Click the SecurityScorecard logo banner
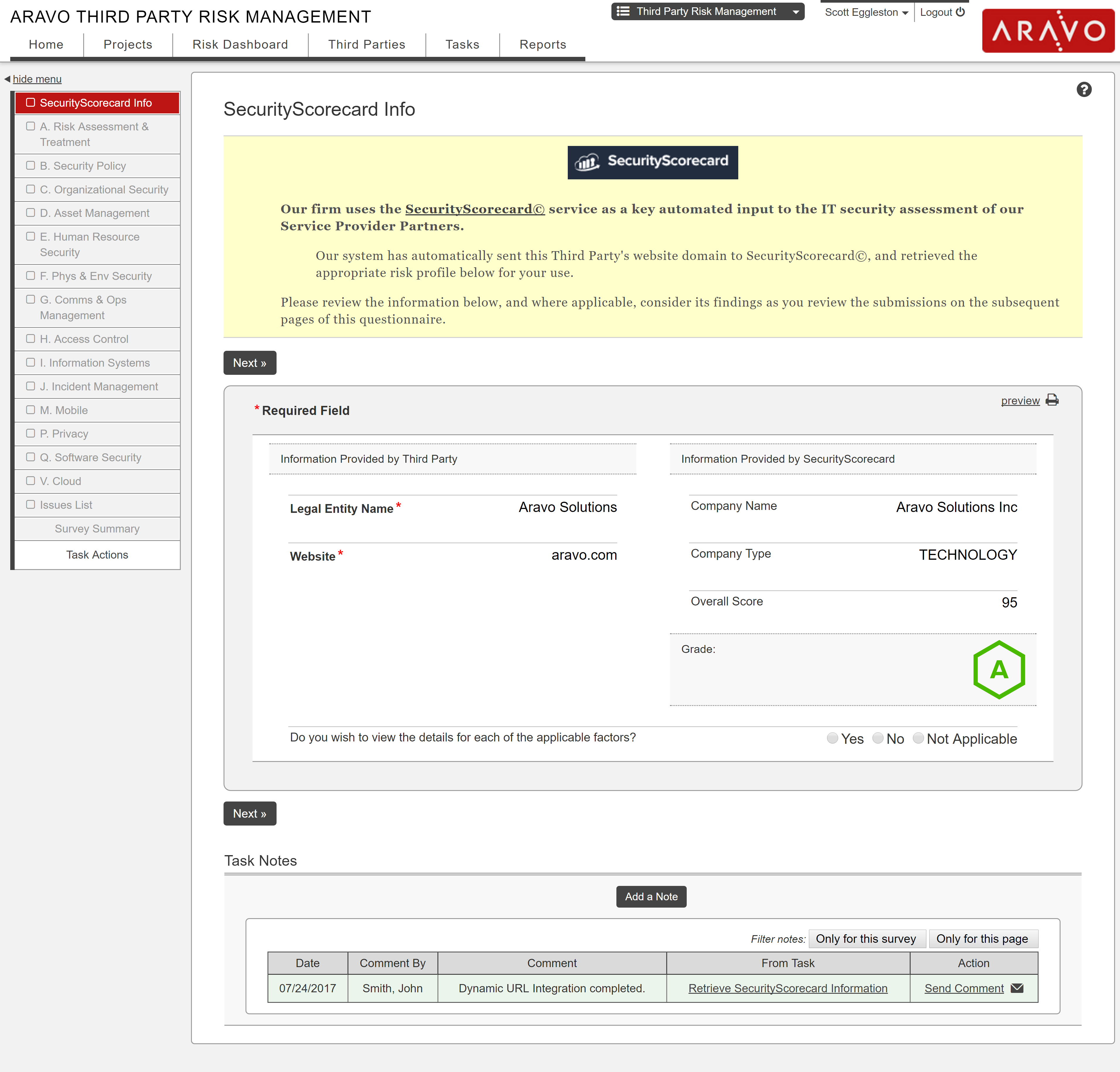Screen dimensions: 1120x1072 [x=652, y=162]
